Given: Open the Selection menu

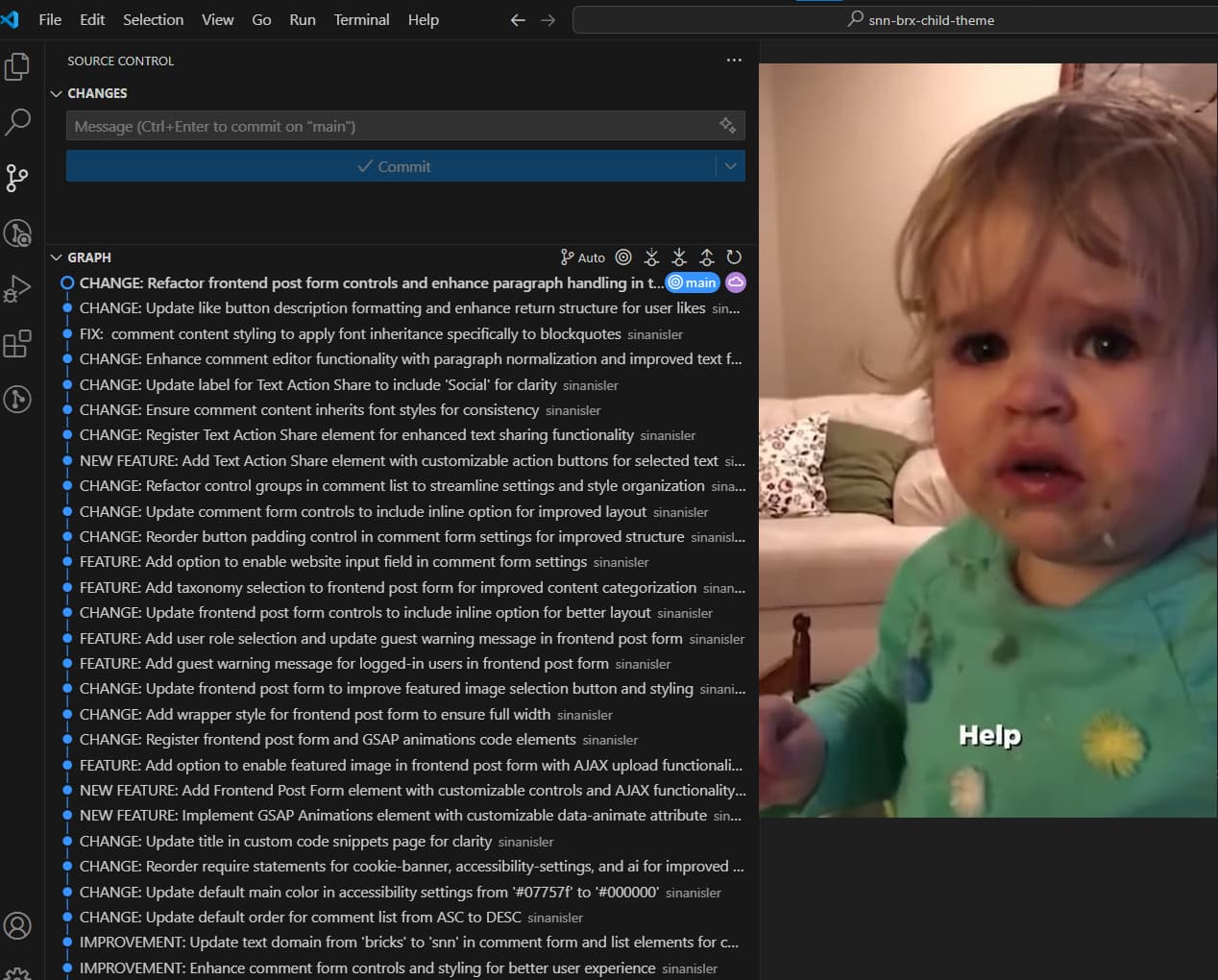Looking at the screenshot, I should [x=153, y=19].
